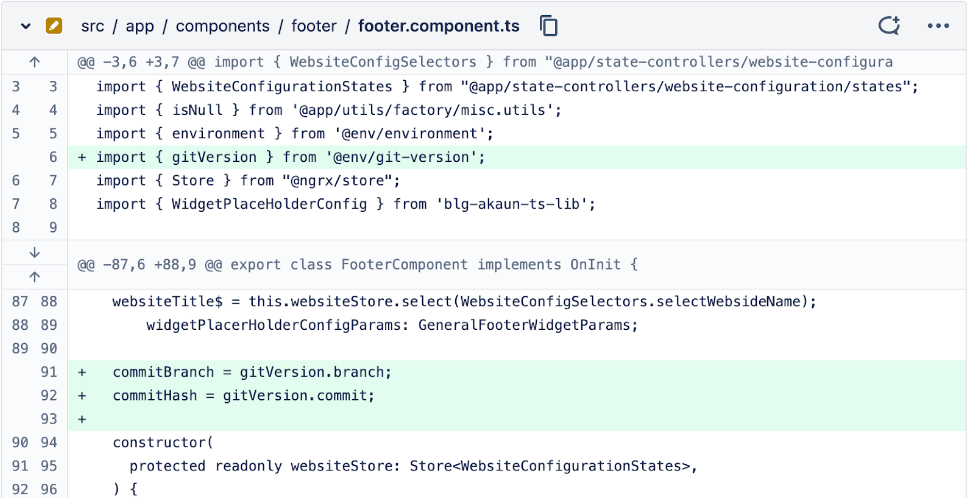Click new line number 93 in the gutter
Image resolution: width=967 pixels, height=500 pixels.
[x=50, y=419]
